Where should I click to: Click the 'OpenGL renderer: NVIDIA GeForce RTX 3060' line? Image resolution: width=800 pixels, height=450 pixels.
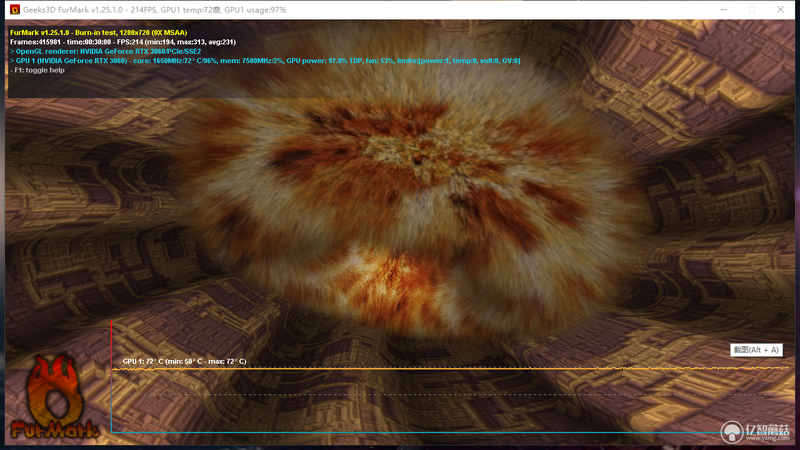(x=106, y=52)
